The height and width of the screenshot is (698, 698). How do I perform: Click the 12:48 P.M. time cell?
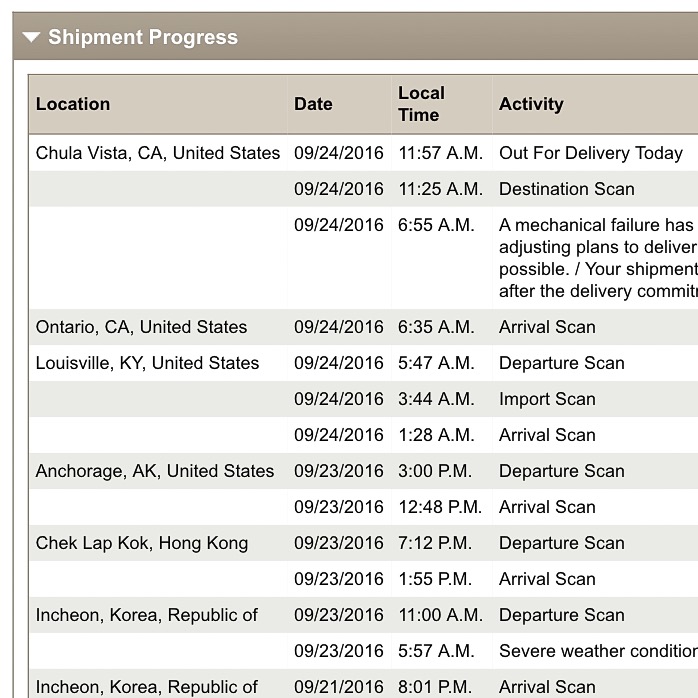pyautogui.click(x=440, y=507)
